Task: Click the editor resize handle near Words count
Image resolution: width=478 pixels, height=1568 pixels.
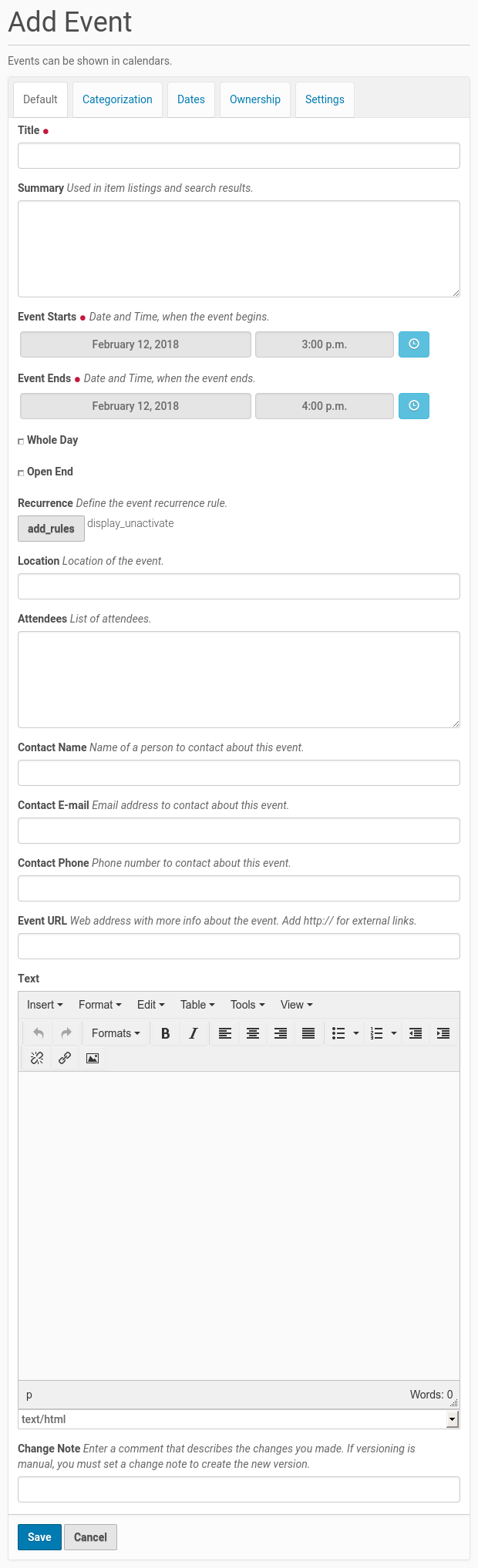Action: 454,1403
